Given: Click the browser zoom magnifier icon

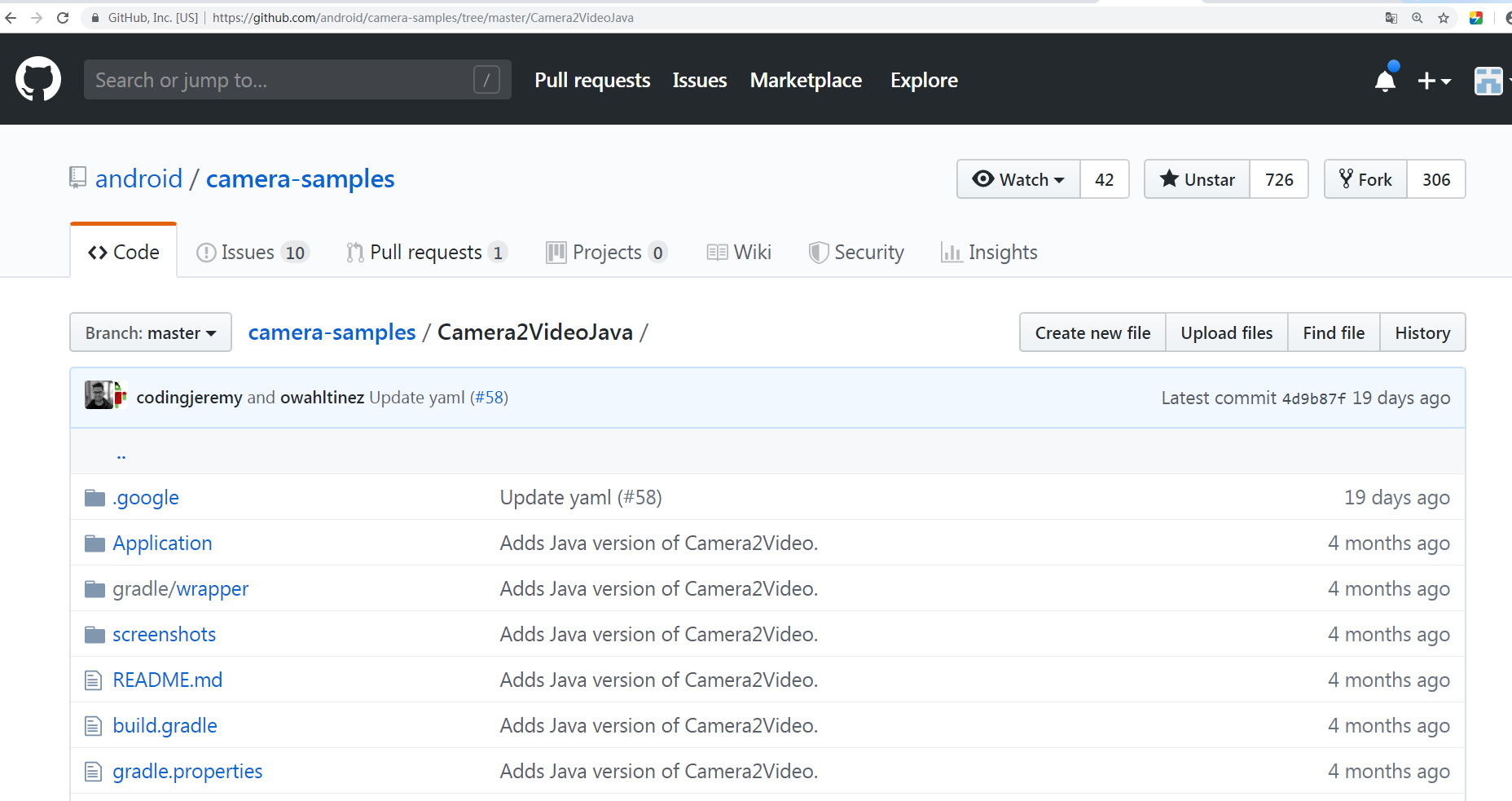Looking at the screenshot, I should pos(1417,18).
